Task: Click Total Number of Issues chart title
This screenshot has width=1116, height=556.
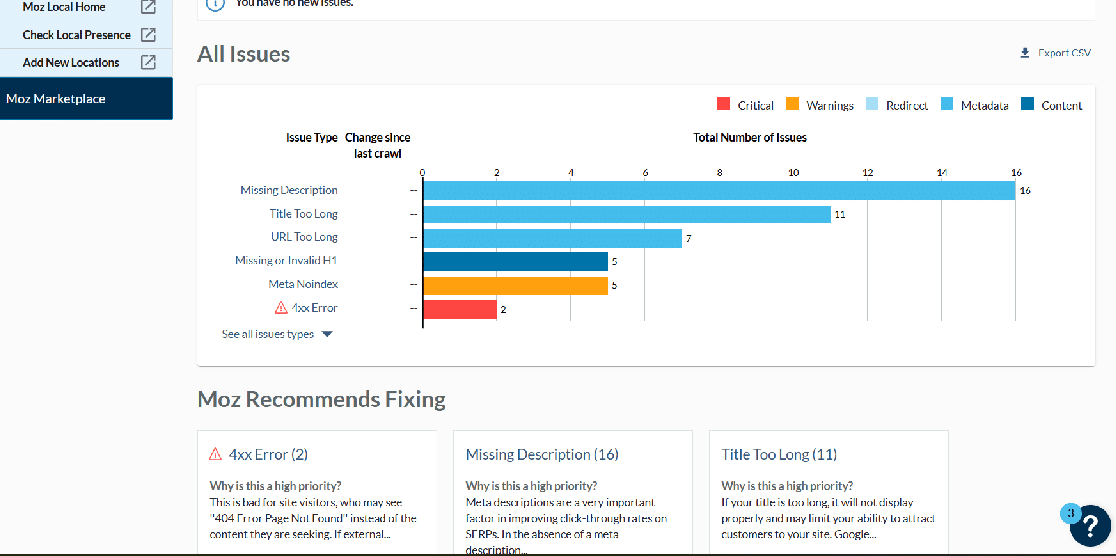Action: click(x=749, y=138)
